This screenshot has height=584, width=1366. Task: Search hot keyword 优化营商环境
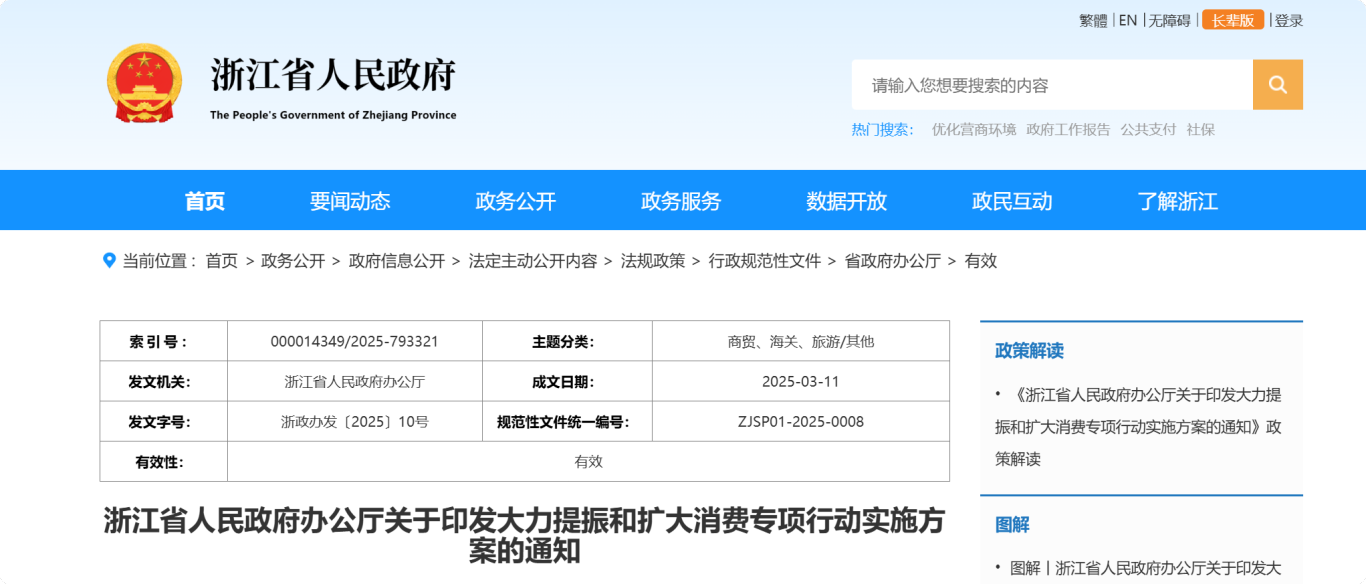[x=974, y=129]
